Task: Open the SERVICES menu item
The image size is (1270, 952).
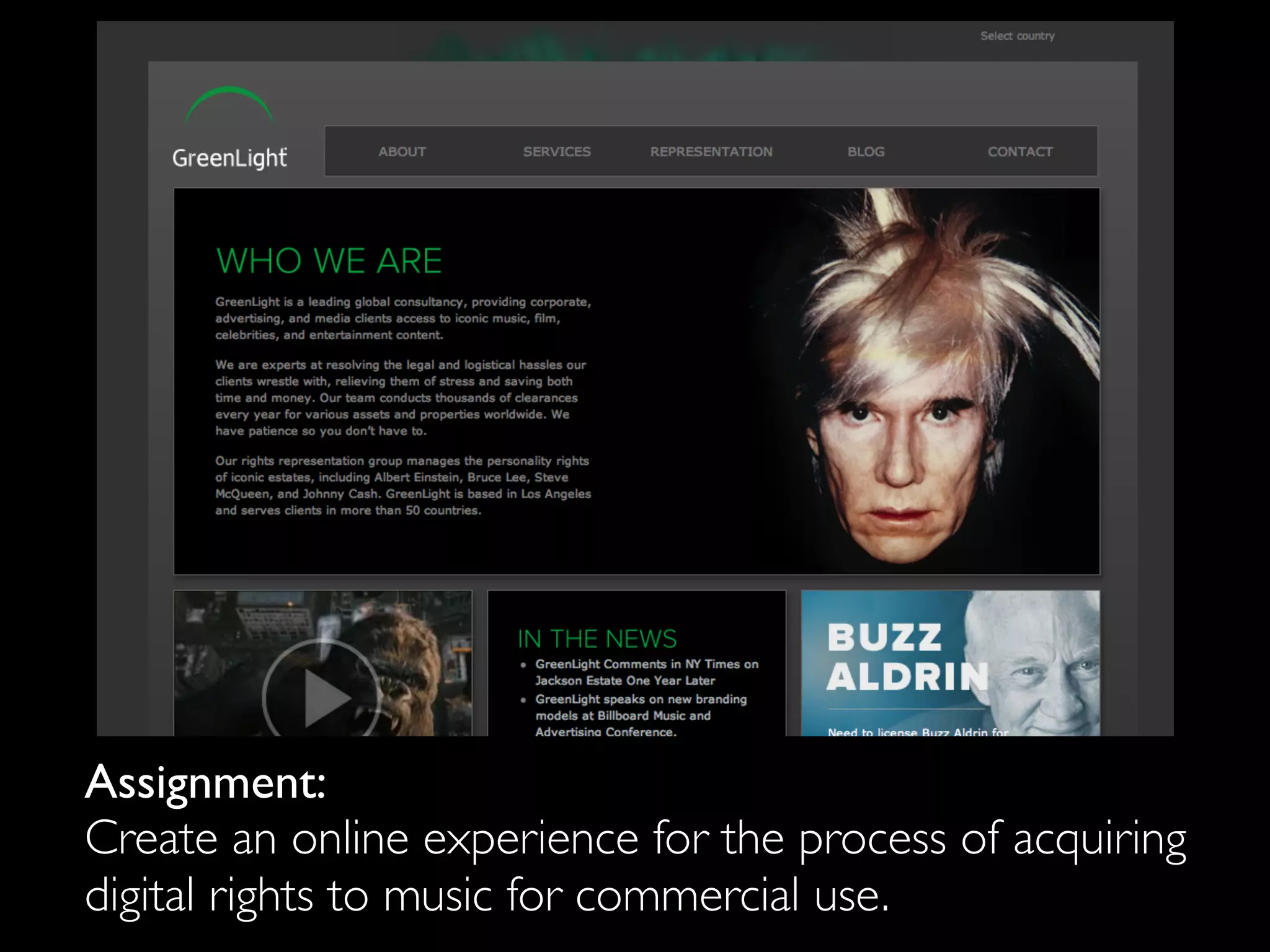Action: (557, 152)
